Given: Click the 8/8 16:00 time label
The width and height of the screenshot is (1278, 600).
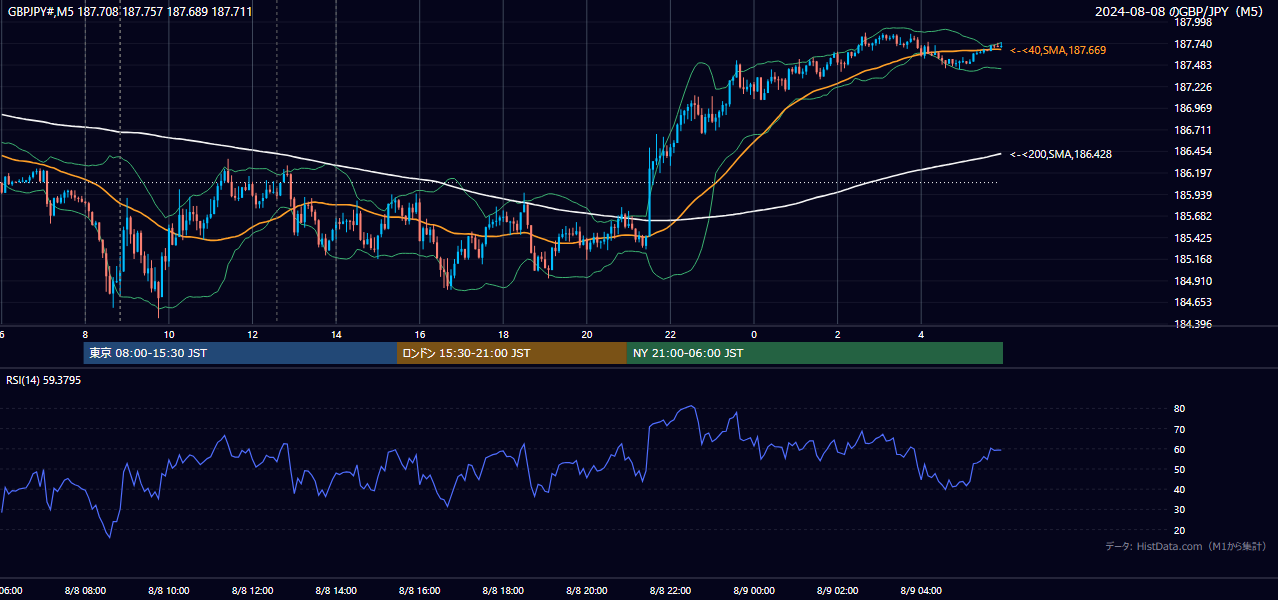Looking at the screenshot, I should (x=420, y=591).
